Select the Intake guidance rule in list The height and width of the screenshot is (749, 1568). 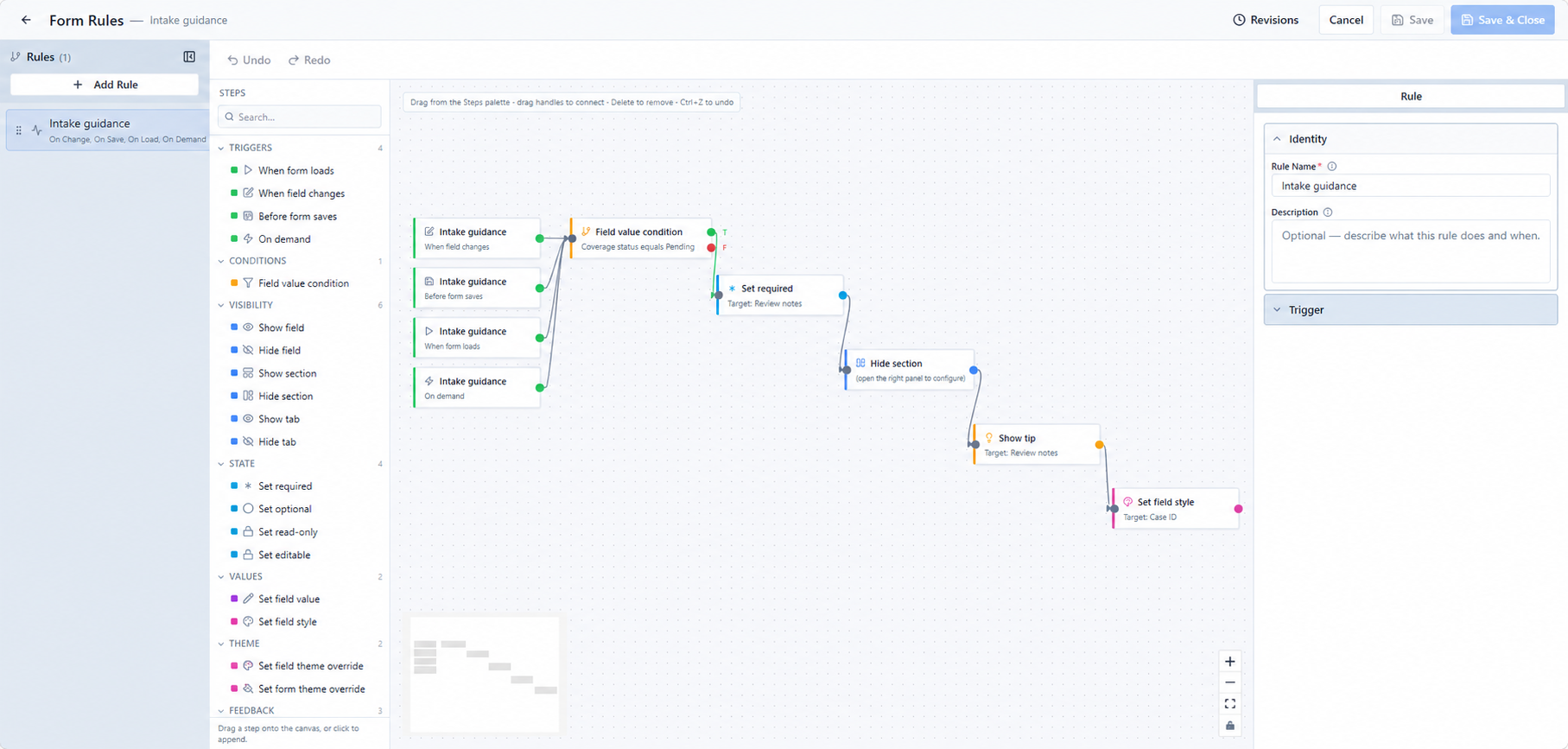click(108, 130)
